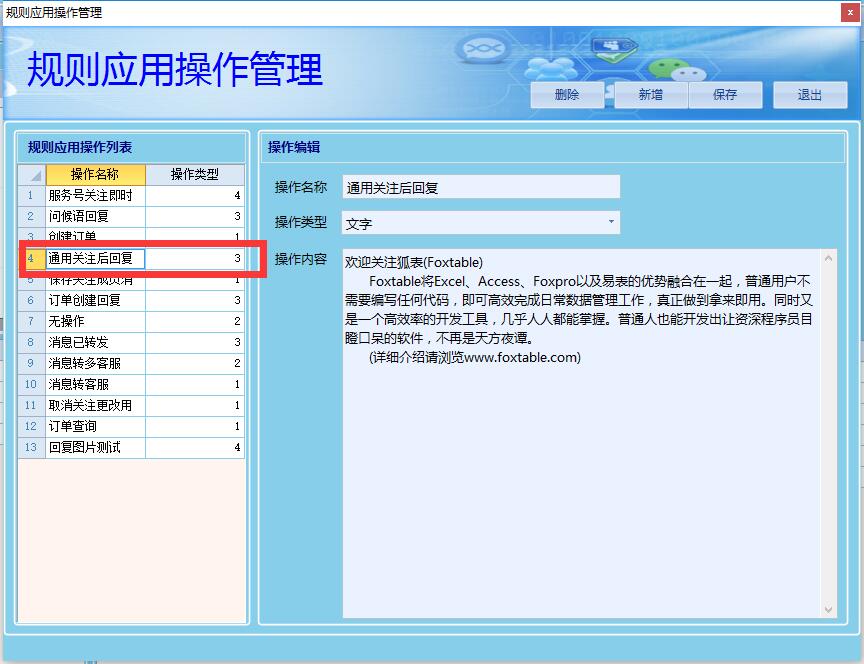Click row header 11 beside 取消关注更改用
Screen dimensions: 864x664
[32, 406]
